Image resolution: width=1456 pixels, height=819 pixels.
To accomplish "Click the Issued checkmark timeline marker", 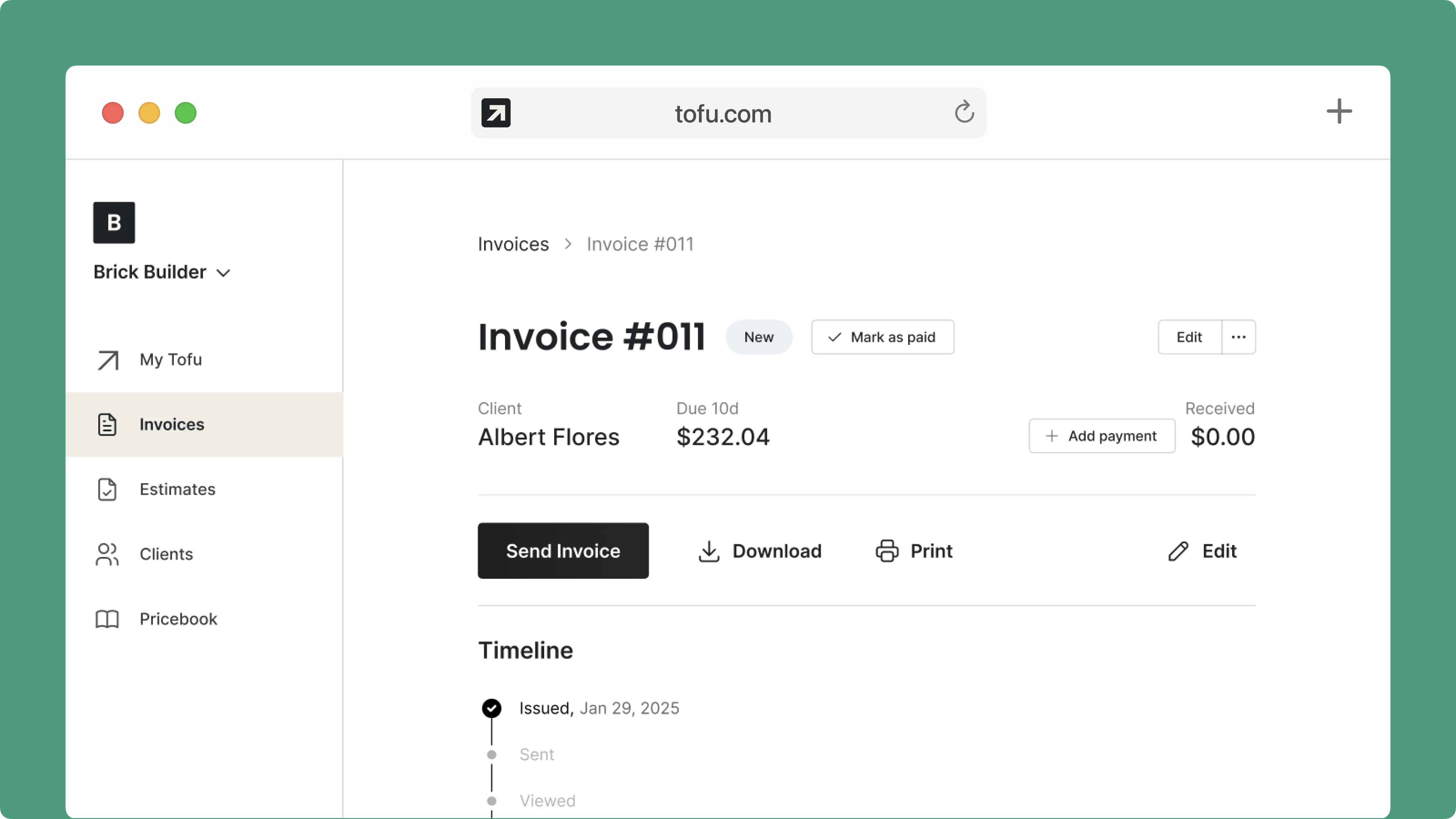I will tap(491, 708).
